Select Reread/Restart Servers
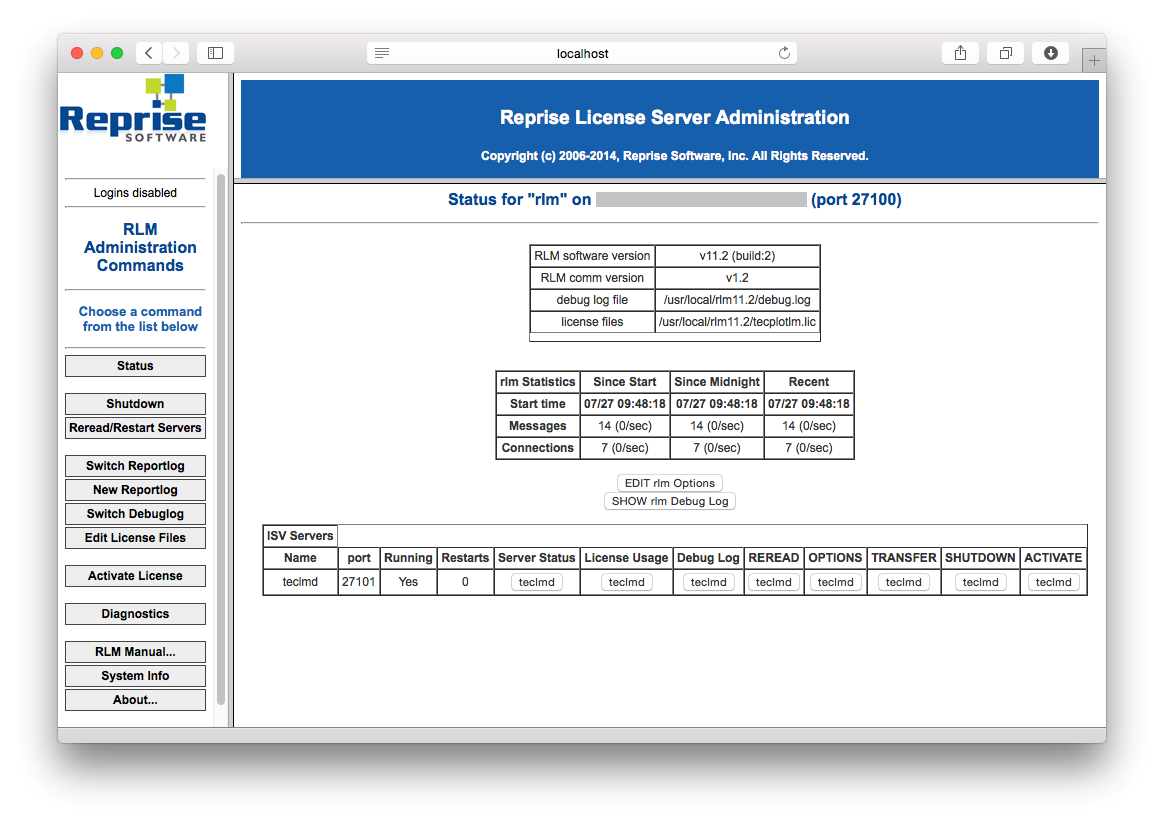Image resolution: width=1164 pixels, height=825 pixels. click(x=135, y=428)
